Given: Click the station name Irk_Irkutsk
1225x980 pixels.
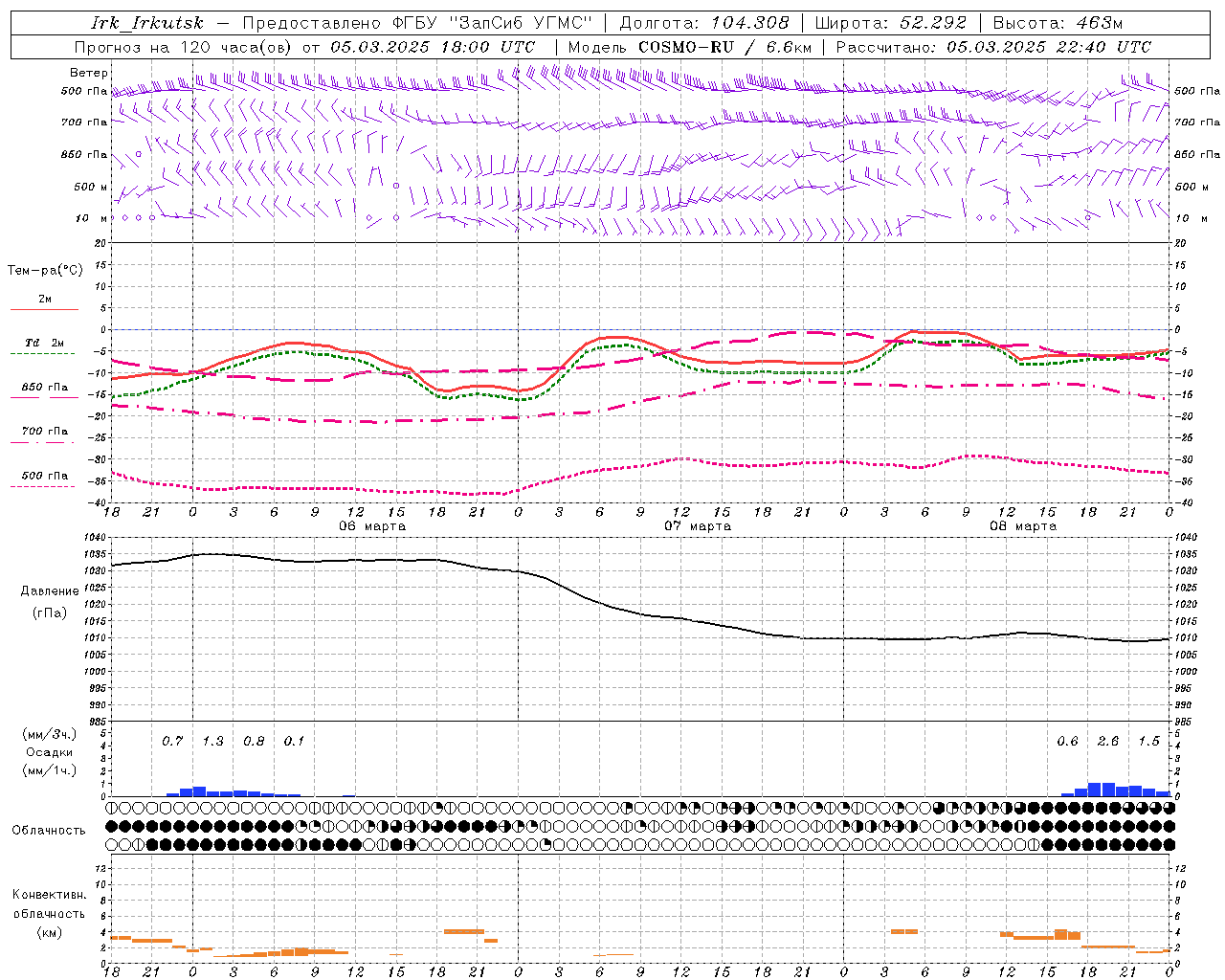Looking at the screenshot, I should [147, 23].
